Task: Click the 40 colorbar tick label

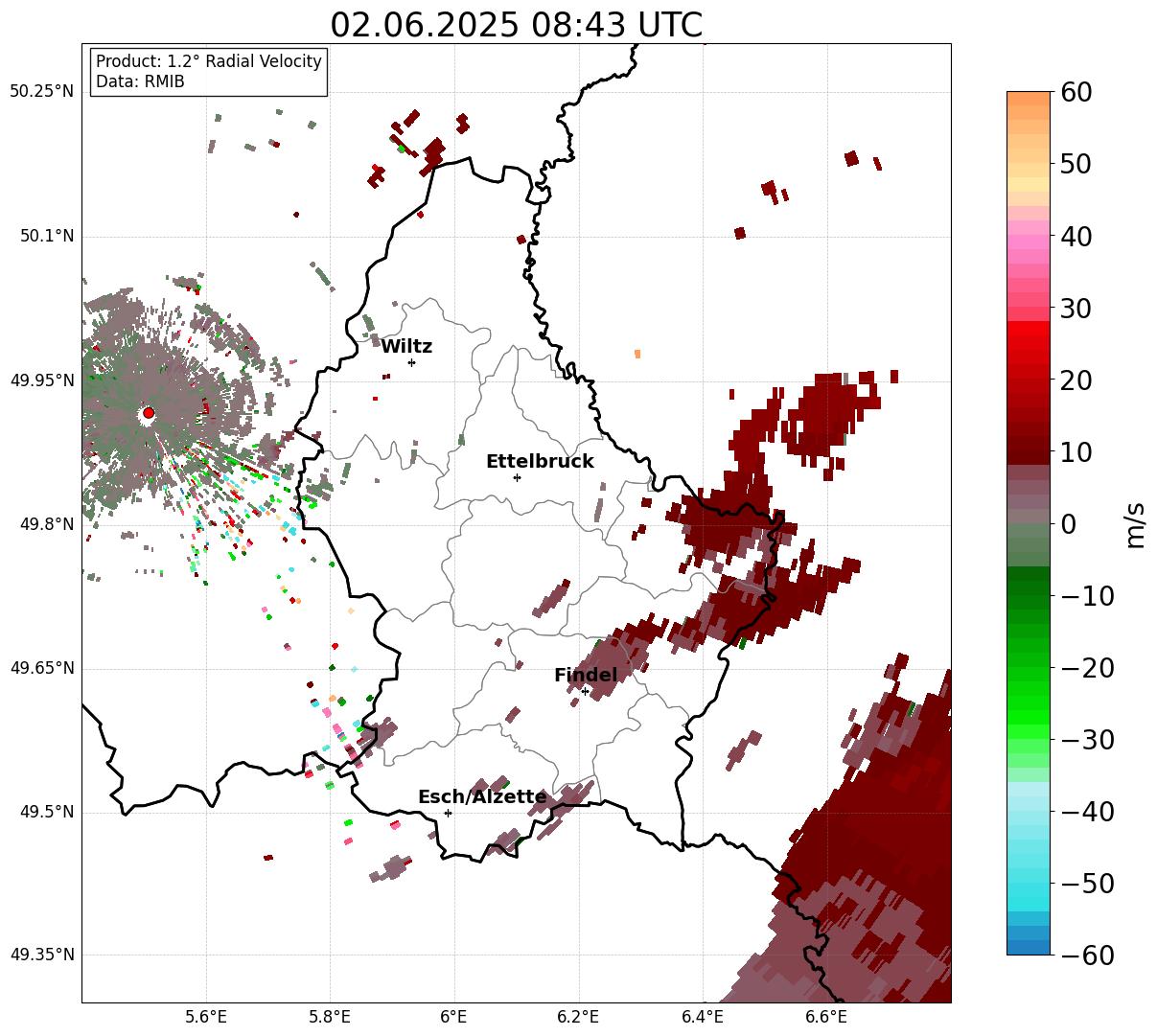Action: (1075, 236)
